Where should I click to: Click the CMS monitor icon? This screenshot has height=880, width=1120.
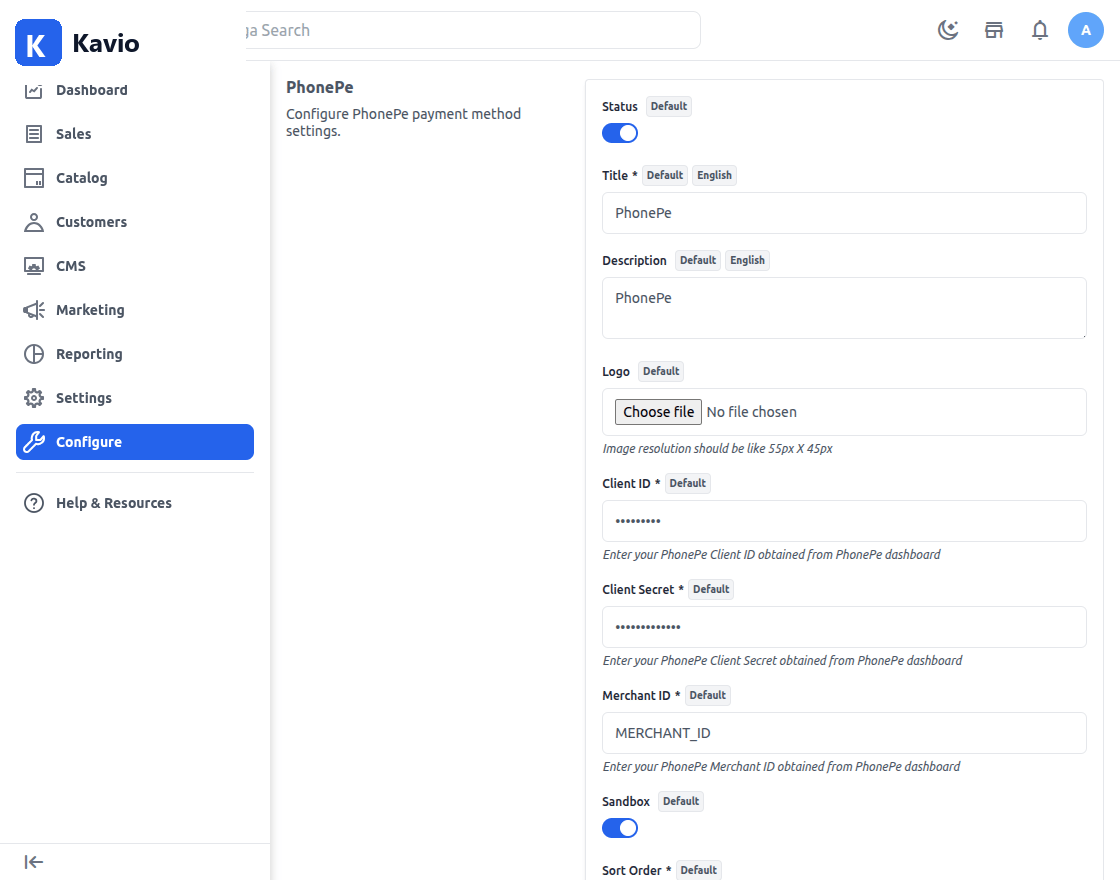[x=34, y=266]
